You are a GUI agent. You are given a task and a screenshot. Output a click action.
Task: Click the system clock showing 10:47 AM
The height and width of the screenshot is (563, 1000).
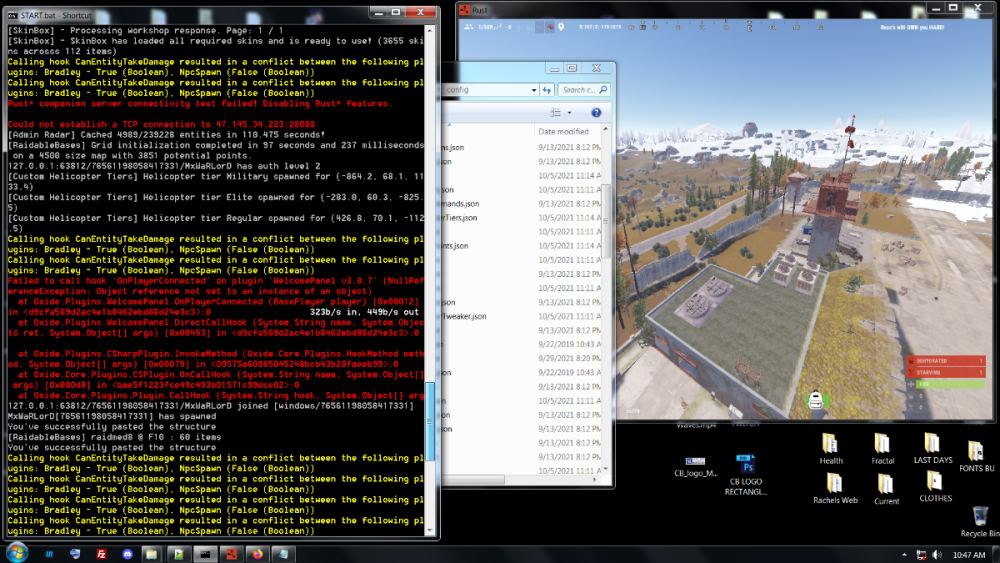click(970, 554)
